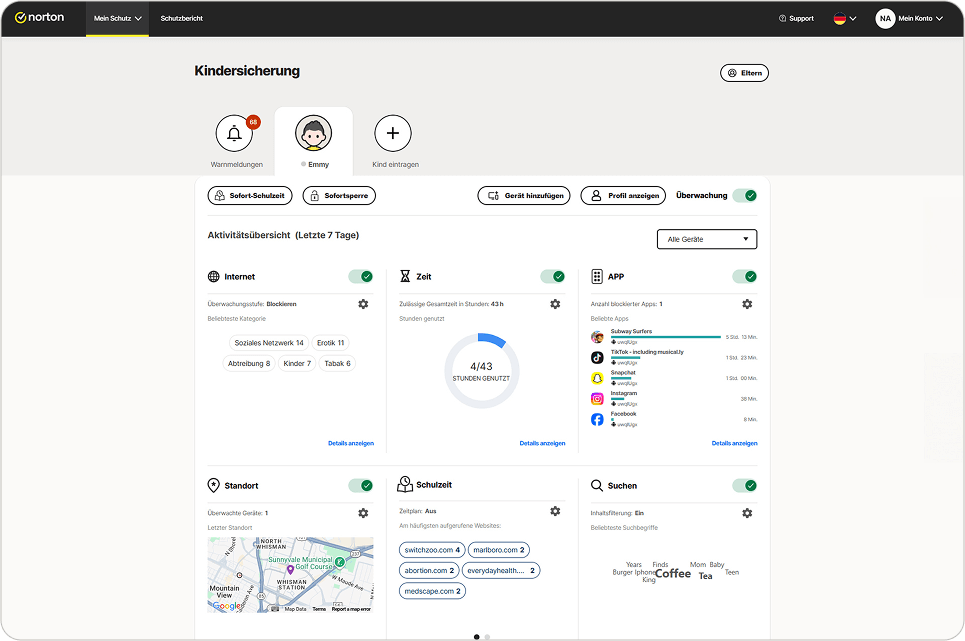Disable the Internet monitoring toggle

pos(360,277)
